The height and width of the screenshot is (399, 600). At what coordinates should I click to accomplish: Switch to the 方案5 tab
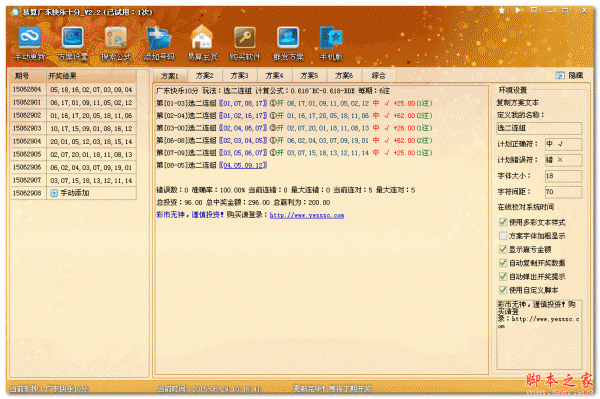coord(309,75)
